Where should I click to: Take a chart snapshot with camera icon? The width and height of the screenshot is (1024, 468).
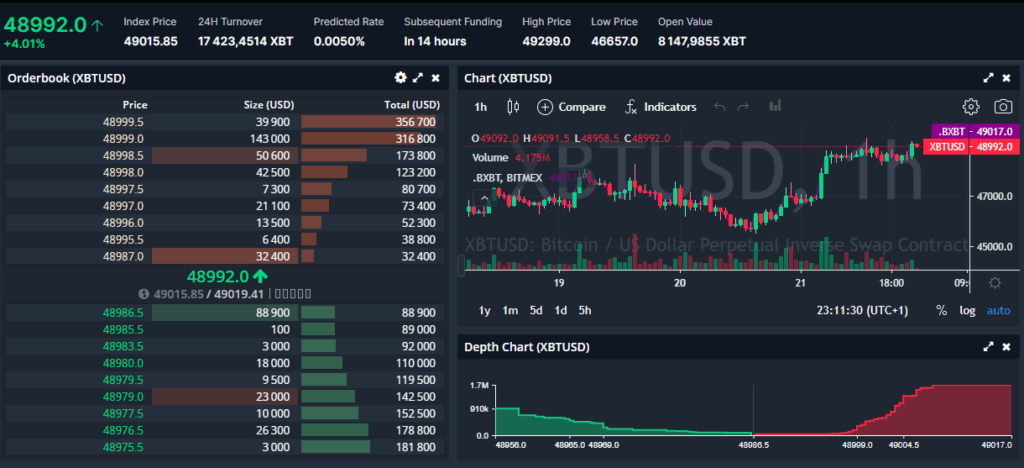point(1003,106)
